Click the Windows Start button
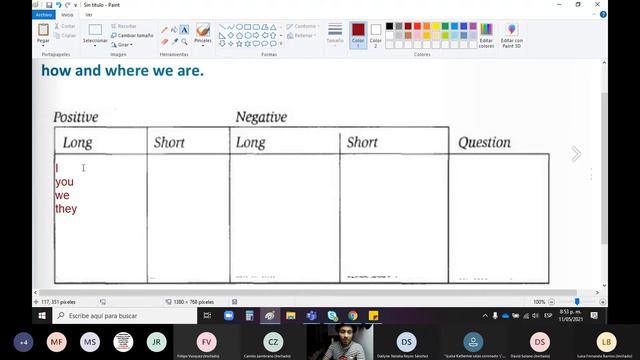 click(42, 316)
